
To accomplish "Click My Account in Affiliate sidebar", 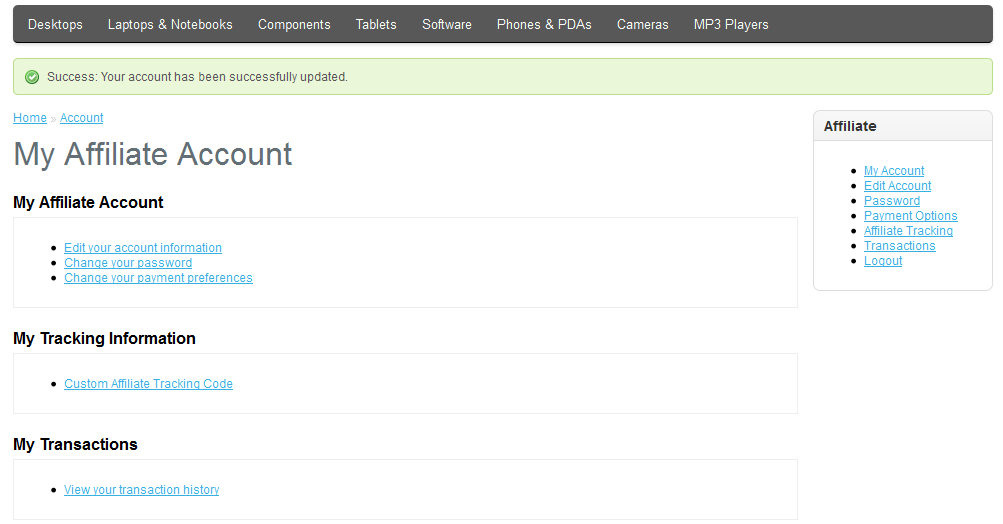I will pos(894,171).
